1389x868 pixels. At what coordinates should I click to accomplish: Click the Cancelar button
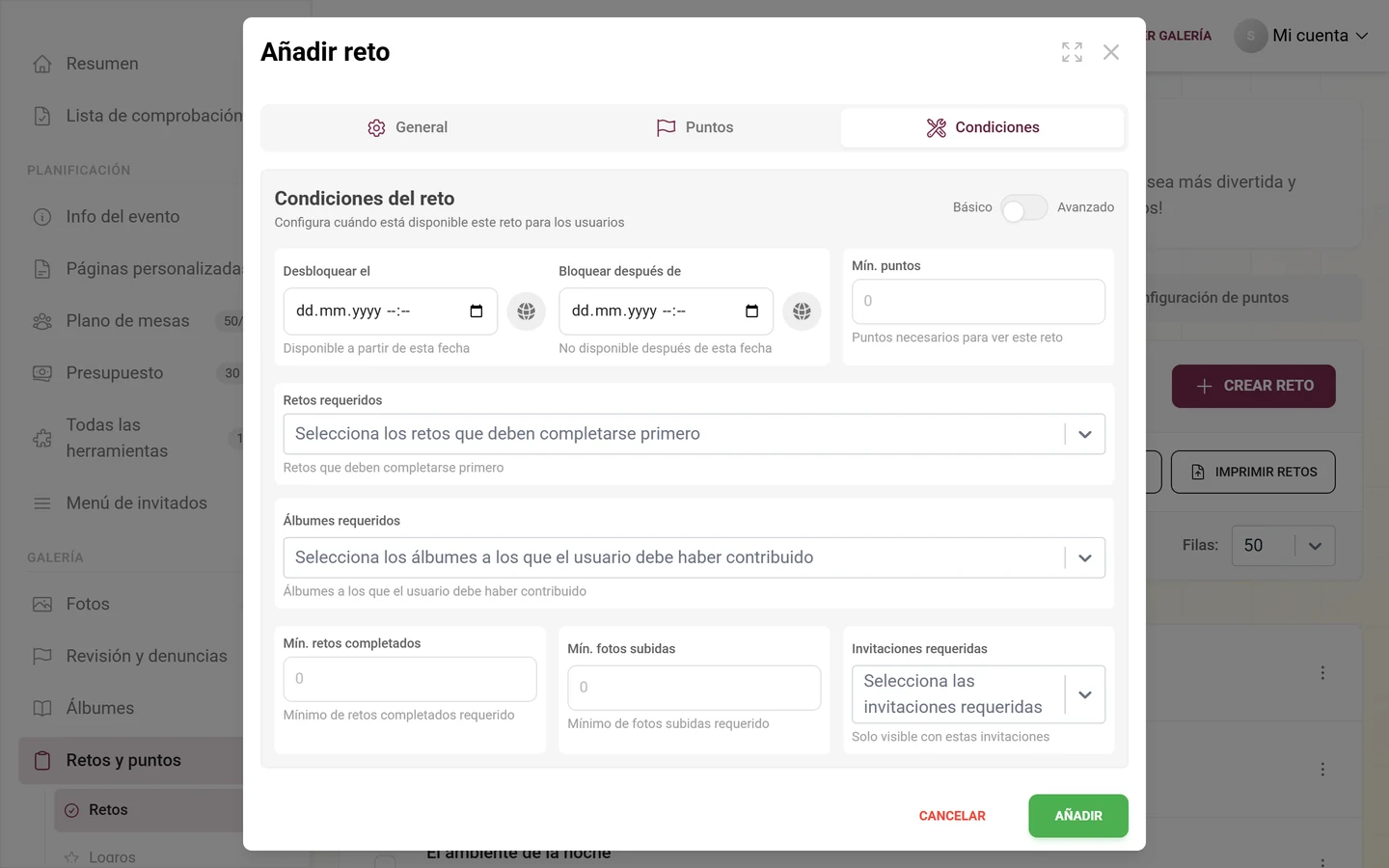(952, 816)
